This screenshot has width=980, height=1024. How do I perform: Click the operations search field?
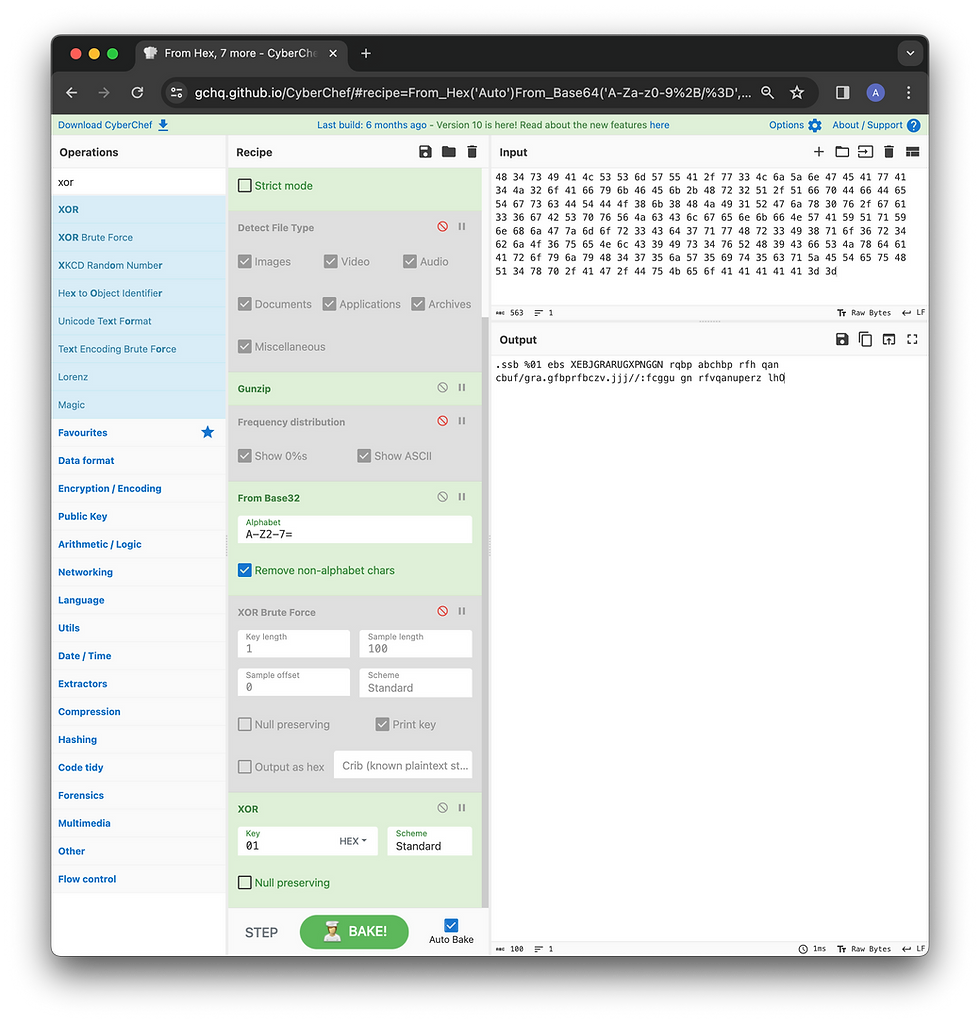pyautogui.click(x=139, y=182)
